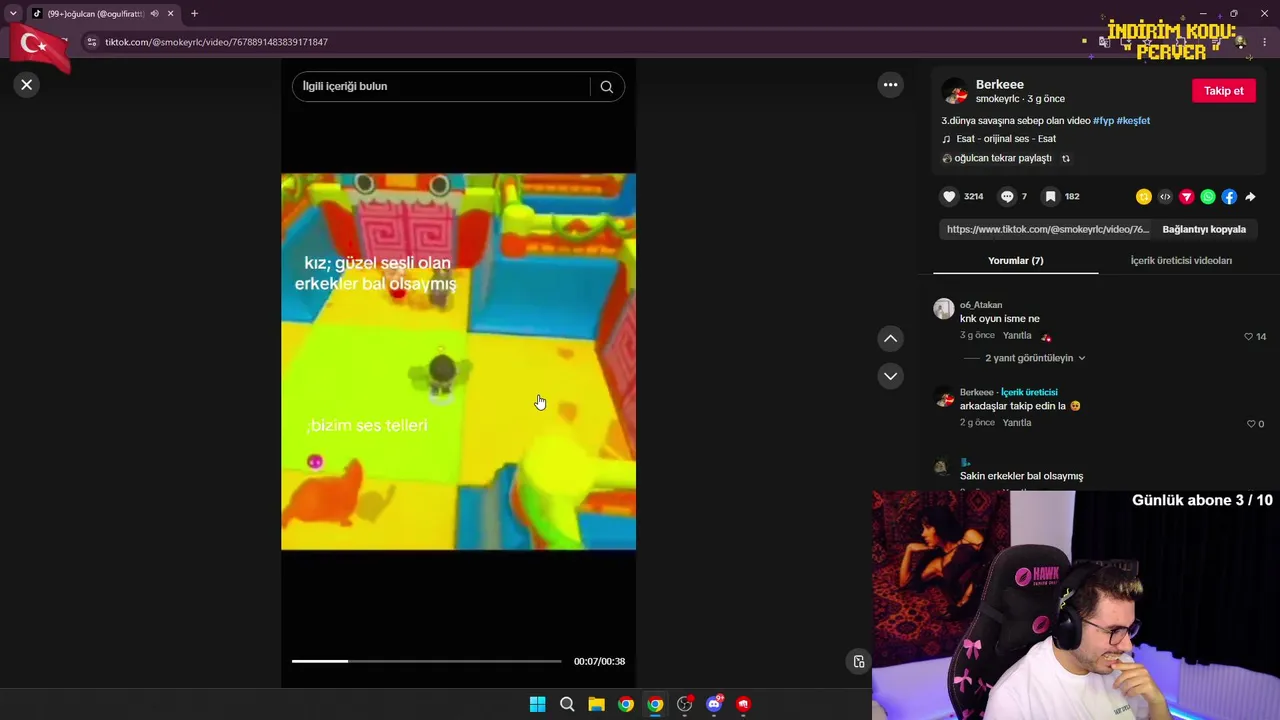
Task: Switch to İçerik üreticisi videoları tab
Action: coord(1181,261)
